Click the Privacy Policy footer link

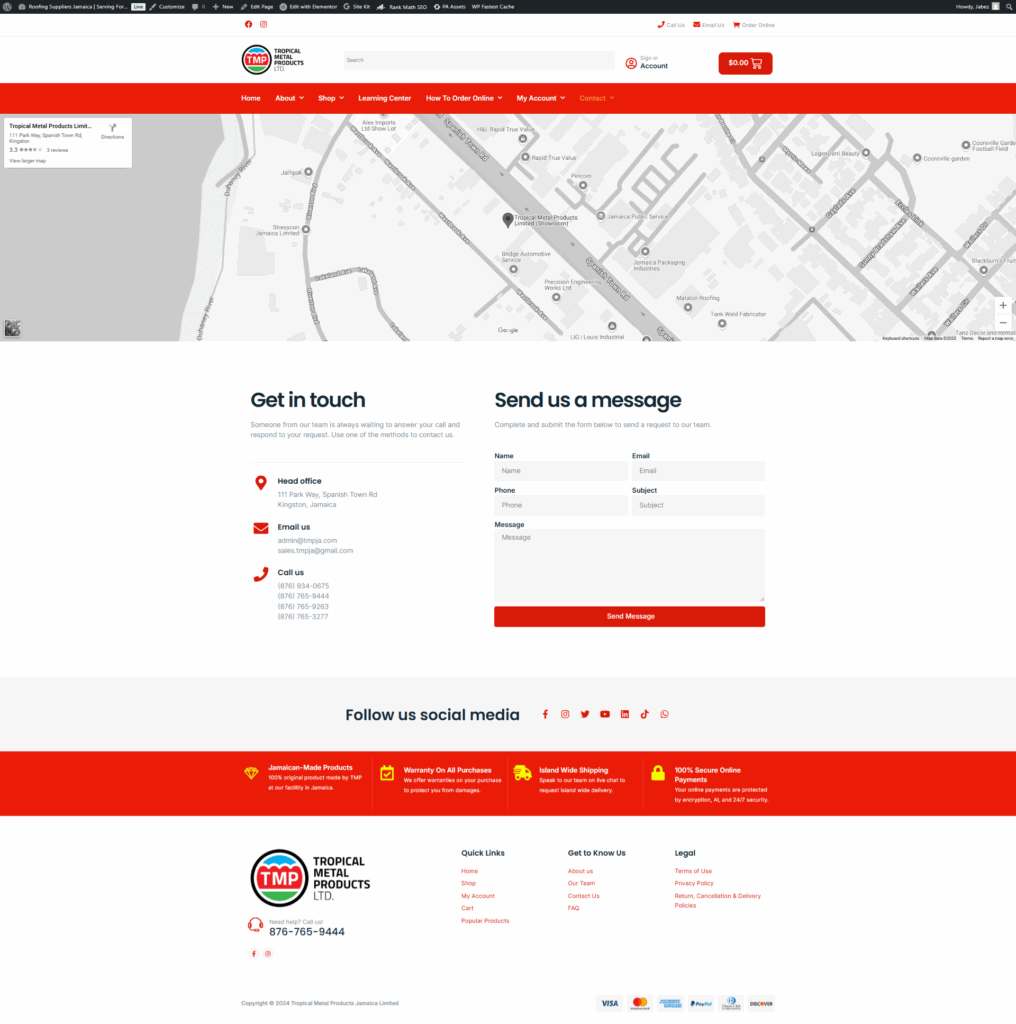pos(694,884)
